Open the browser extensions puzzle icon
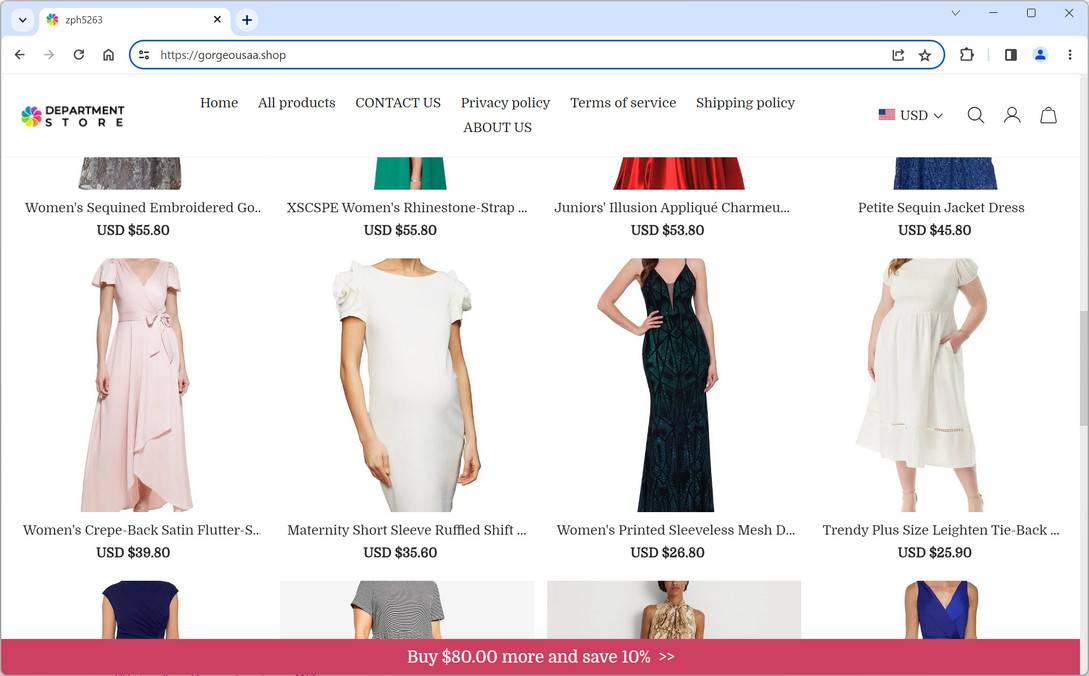The image size is (1089, 676). (x=966, y=55)
